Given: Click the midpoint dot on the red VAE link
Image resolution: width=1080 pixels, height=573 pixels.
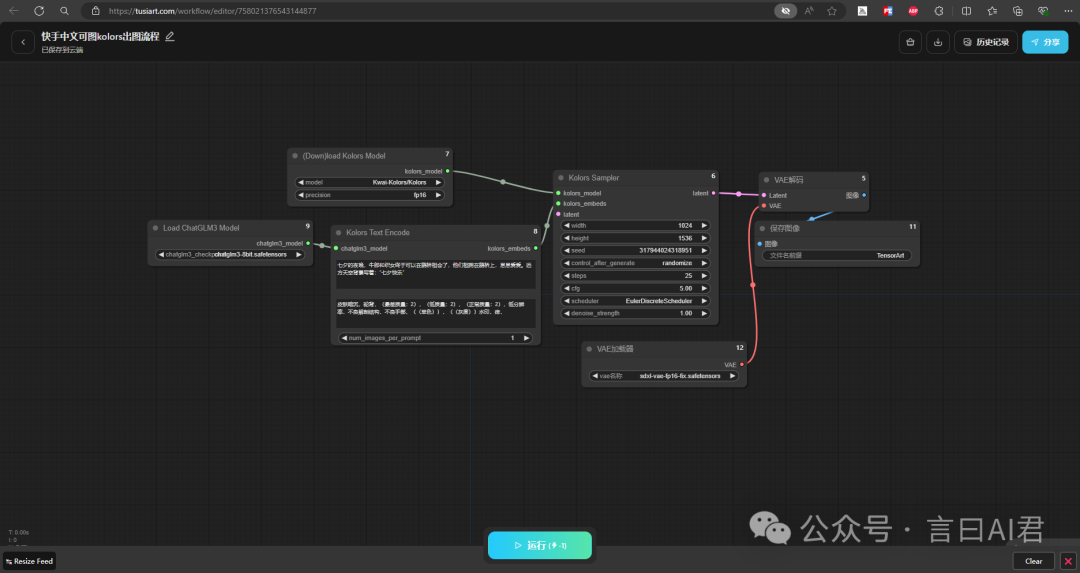Looking at the screenshot, I should coord(753,284).
